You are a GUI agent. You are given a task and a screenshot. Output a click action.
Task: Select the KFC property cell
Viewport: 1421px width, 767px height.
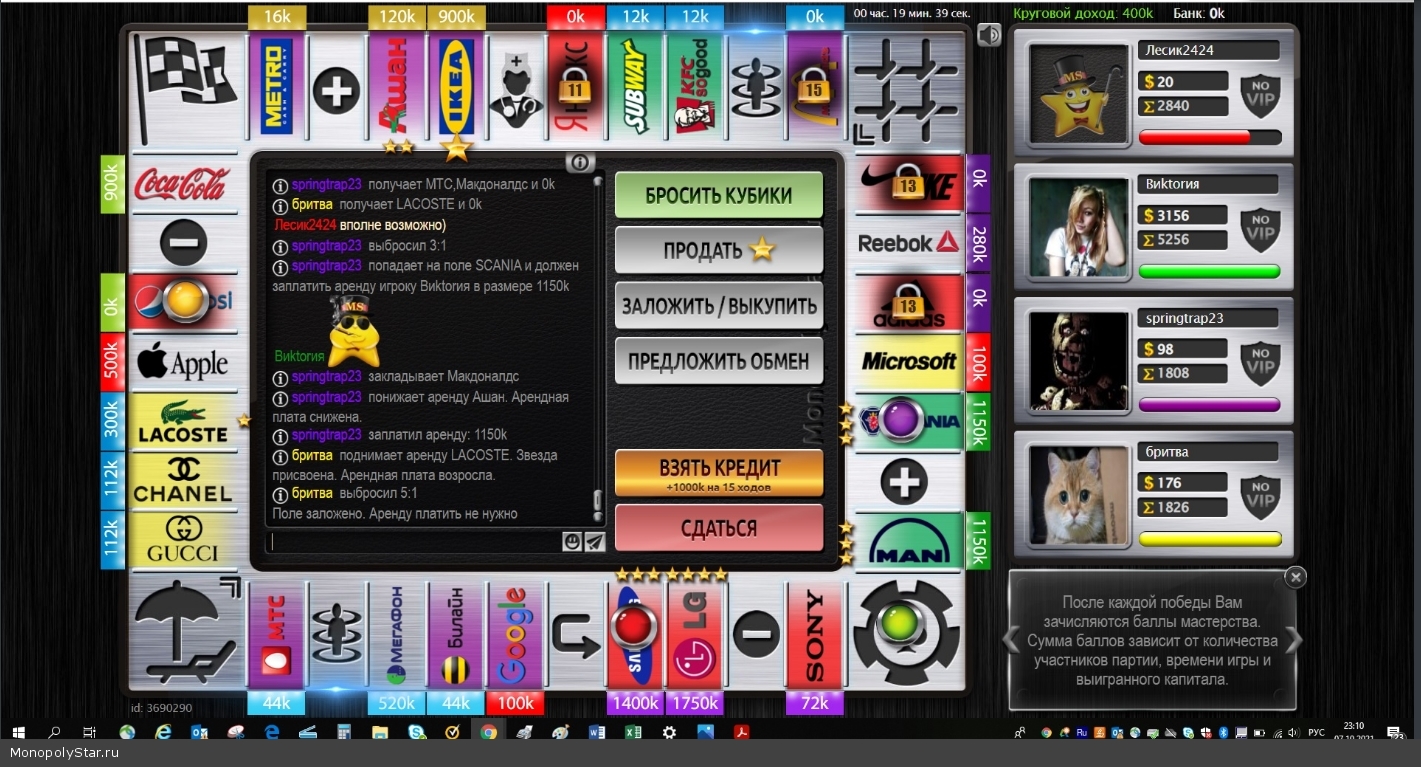(695, 87)
